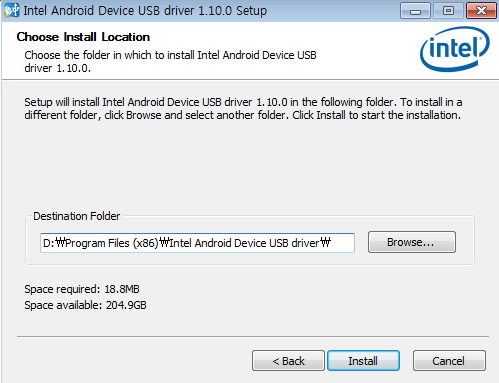Click the separator line above the bottom buttons
Image resolution: width=499 pixels, height=383 pixels.
click(x=253, y=337)
